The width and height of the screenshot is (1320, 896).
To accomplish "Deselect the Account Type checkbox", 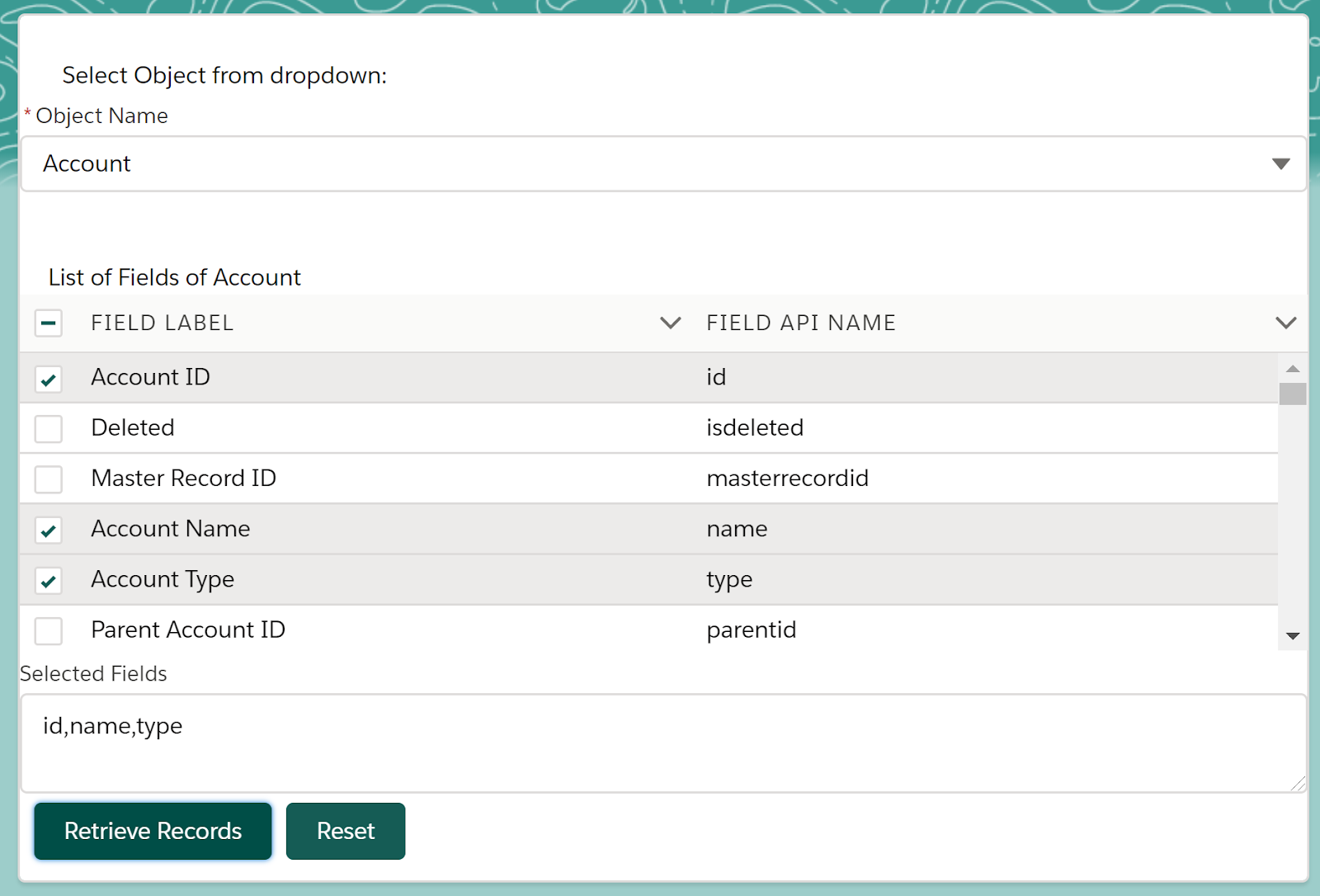I will click(x=49, y=581).
